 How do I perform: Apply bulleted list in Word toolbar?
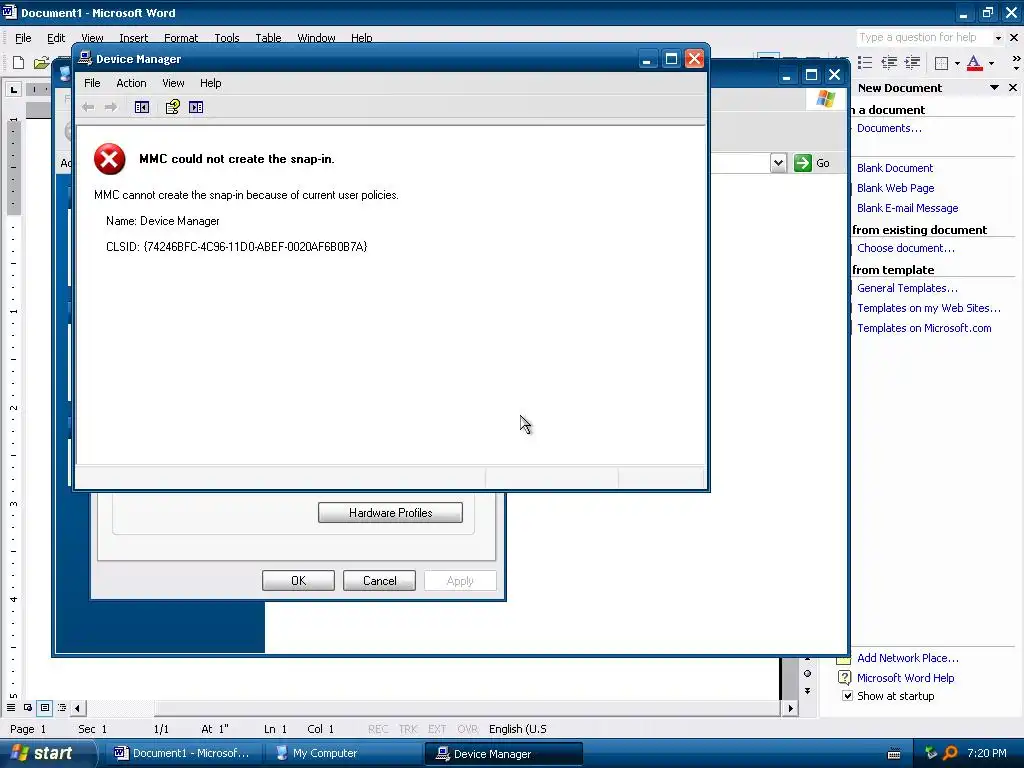pos(865,63)
